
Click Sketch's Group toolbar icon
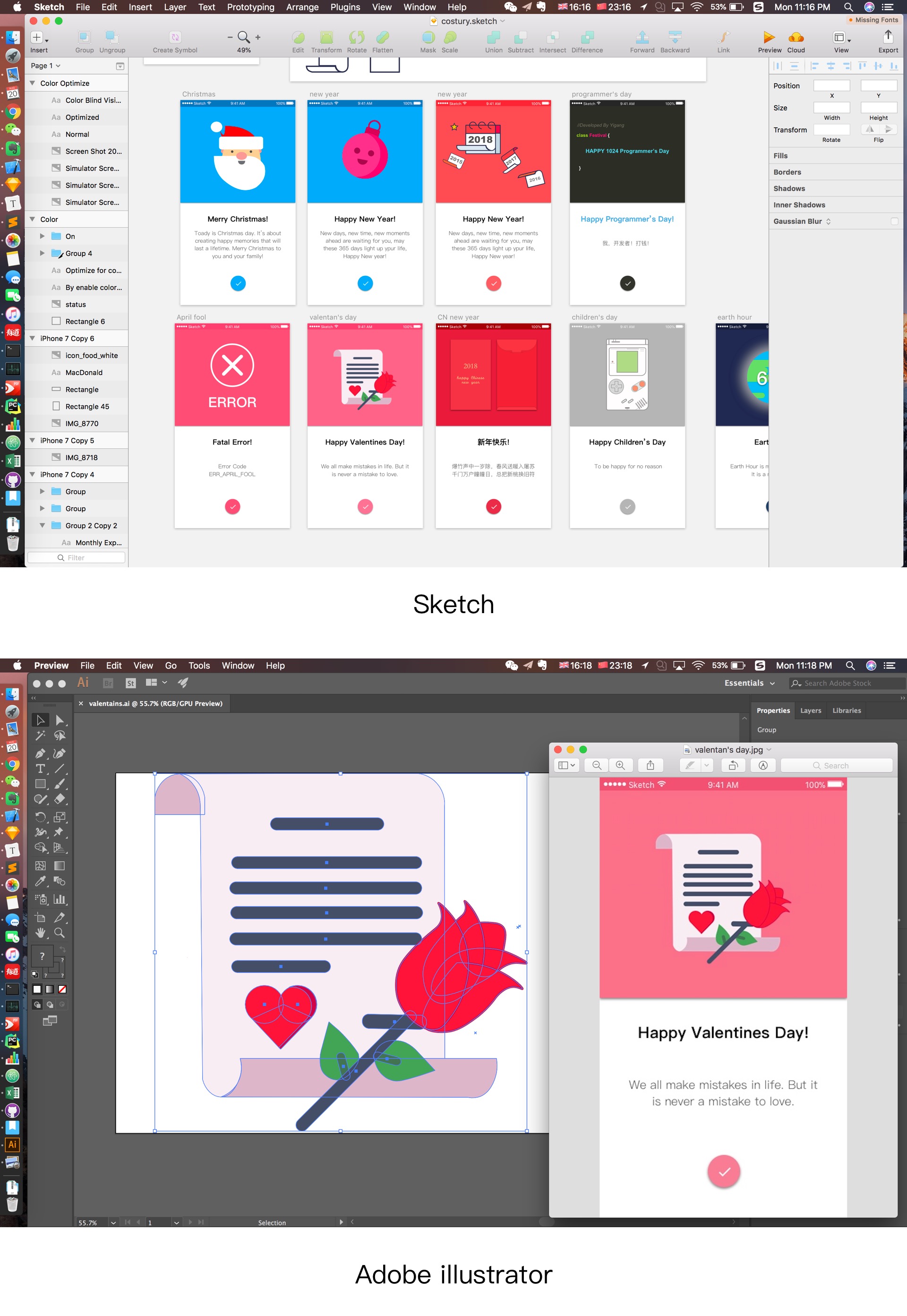click(84, 37)
